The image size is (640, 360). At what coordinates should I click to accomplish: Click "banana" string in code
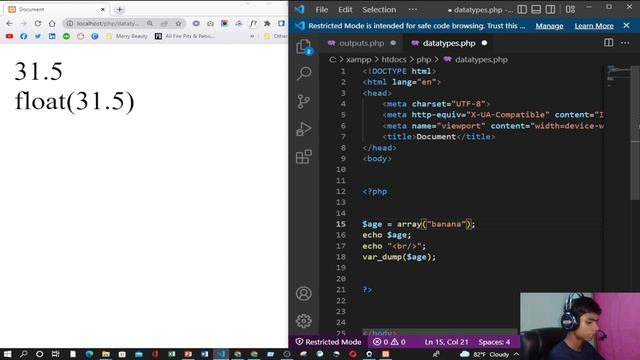446,224
